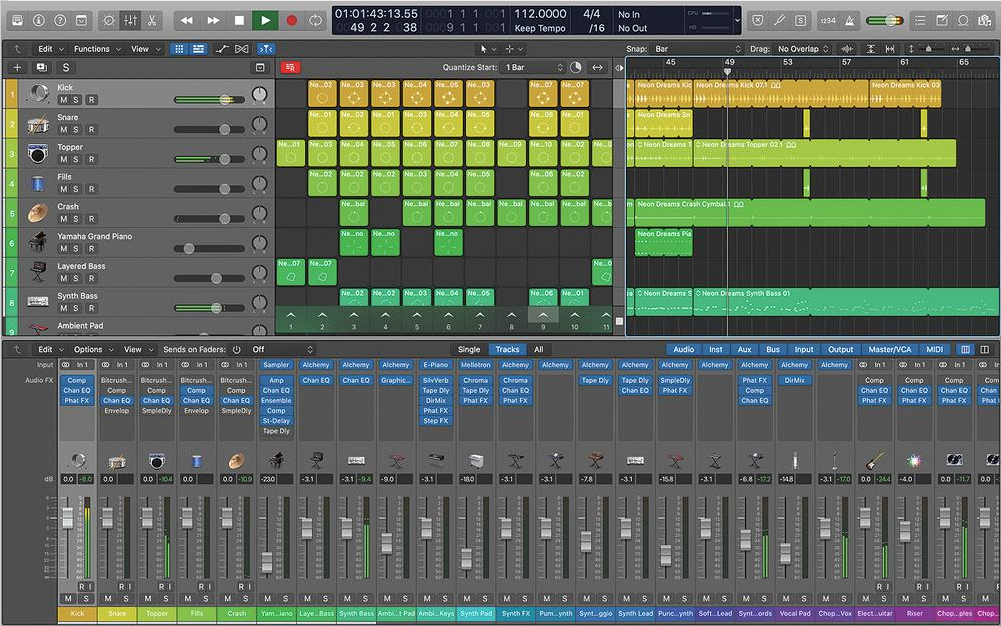The width and height of the screenshot is (1001, 626).
Task: Click the Duplicate Track icon
Action: point(41,67)
